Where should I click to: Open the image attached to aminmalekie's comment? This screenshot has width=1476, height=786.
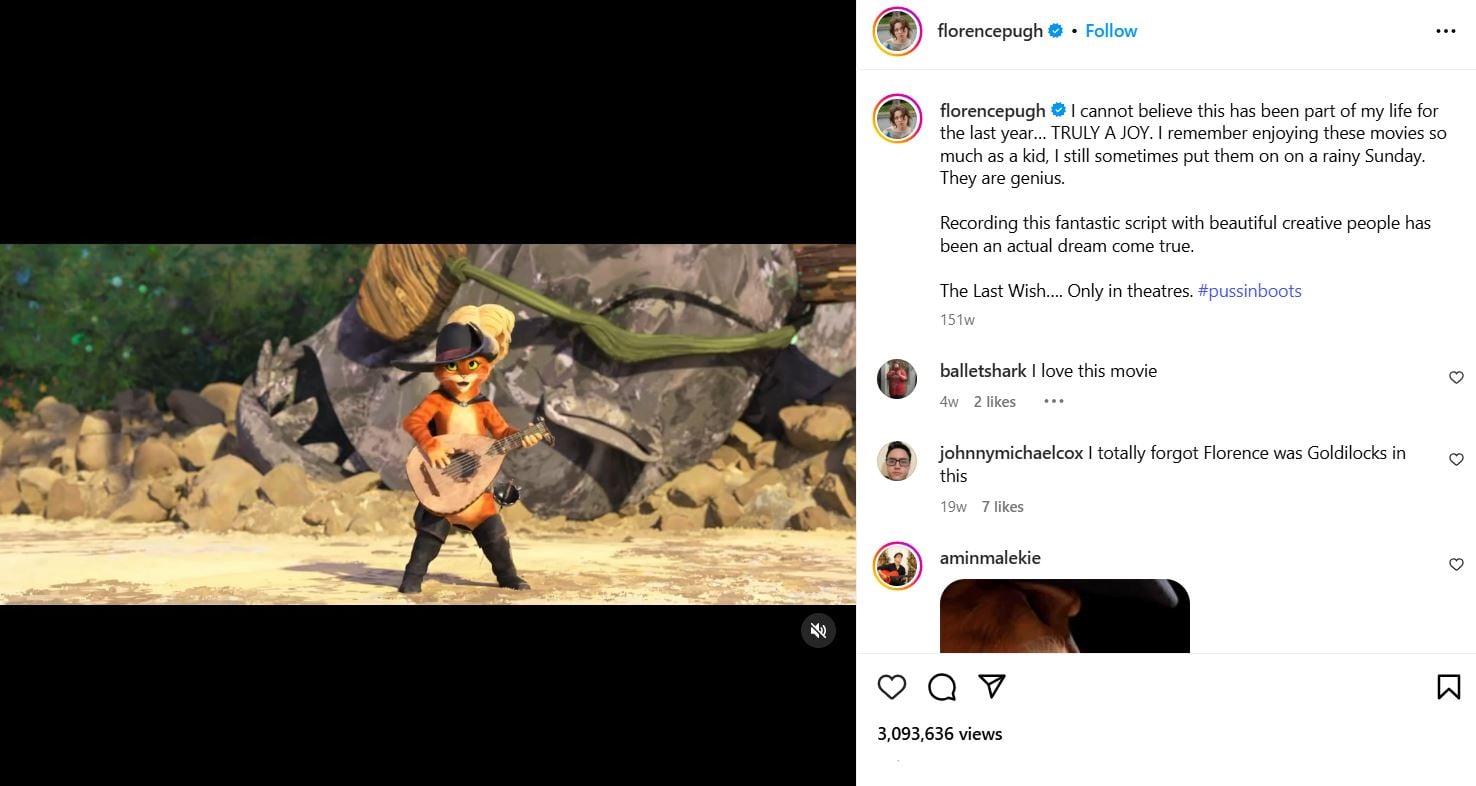click(1064, 616)
